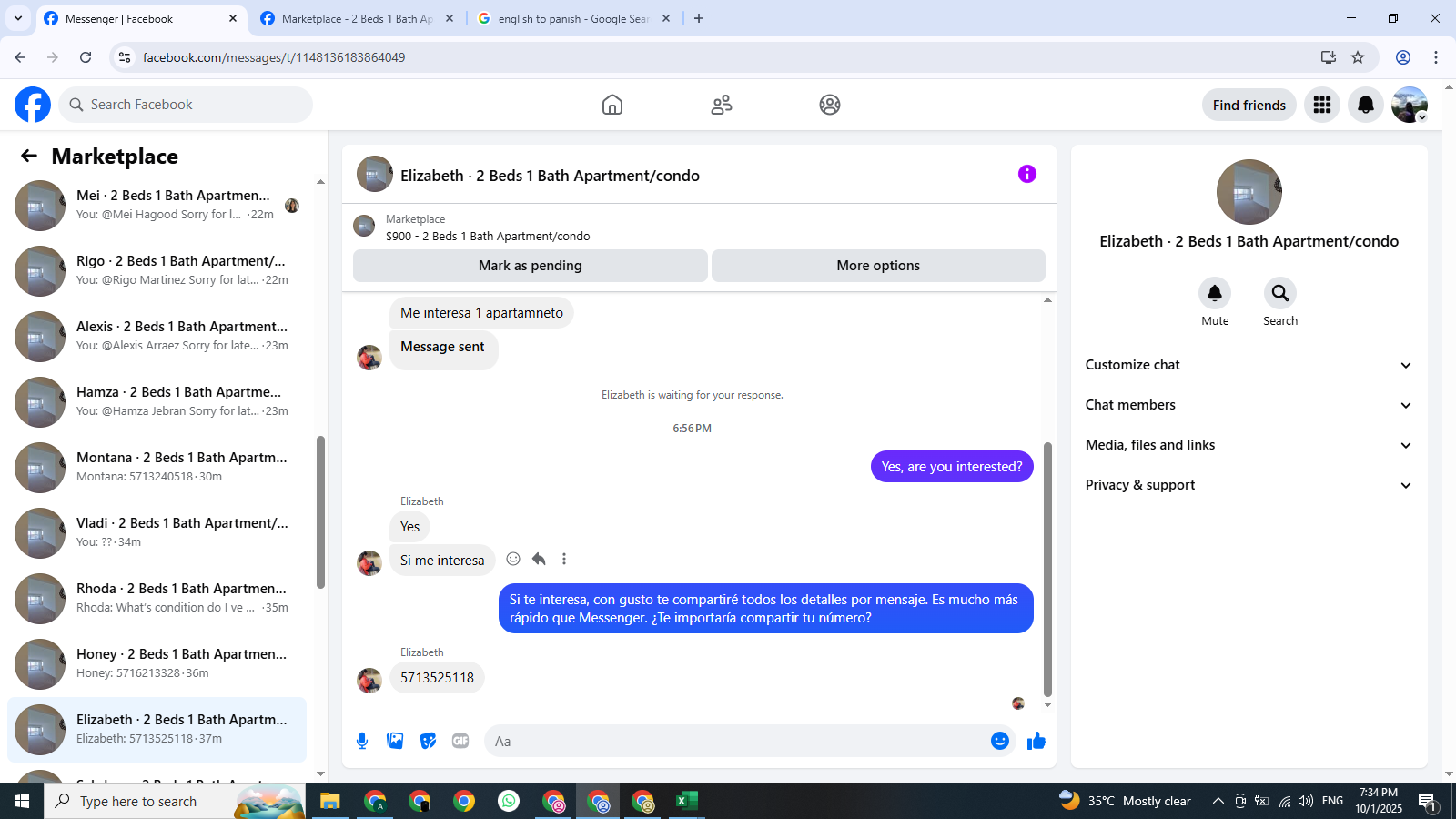Click Mark as pending button
1456x819 pixels.
pyautogui.click(x=531, y=266)
